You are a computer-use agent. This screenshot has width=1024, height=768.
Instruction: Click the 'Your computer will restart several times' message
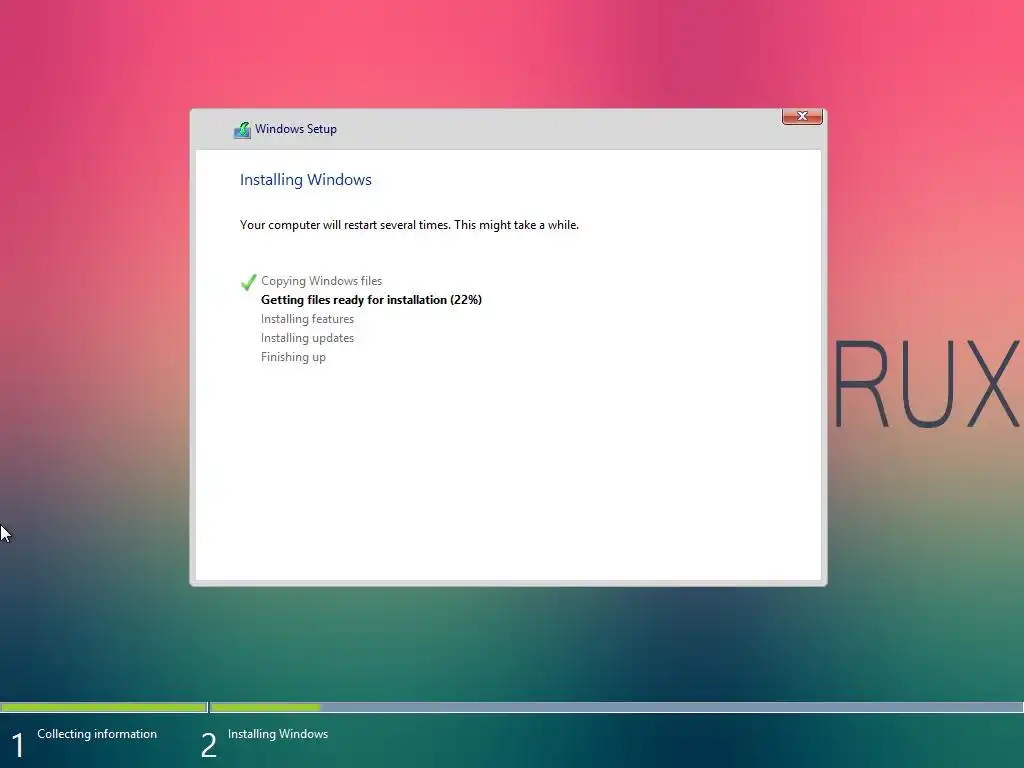coord(409,225)
